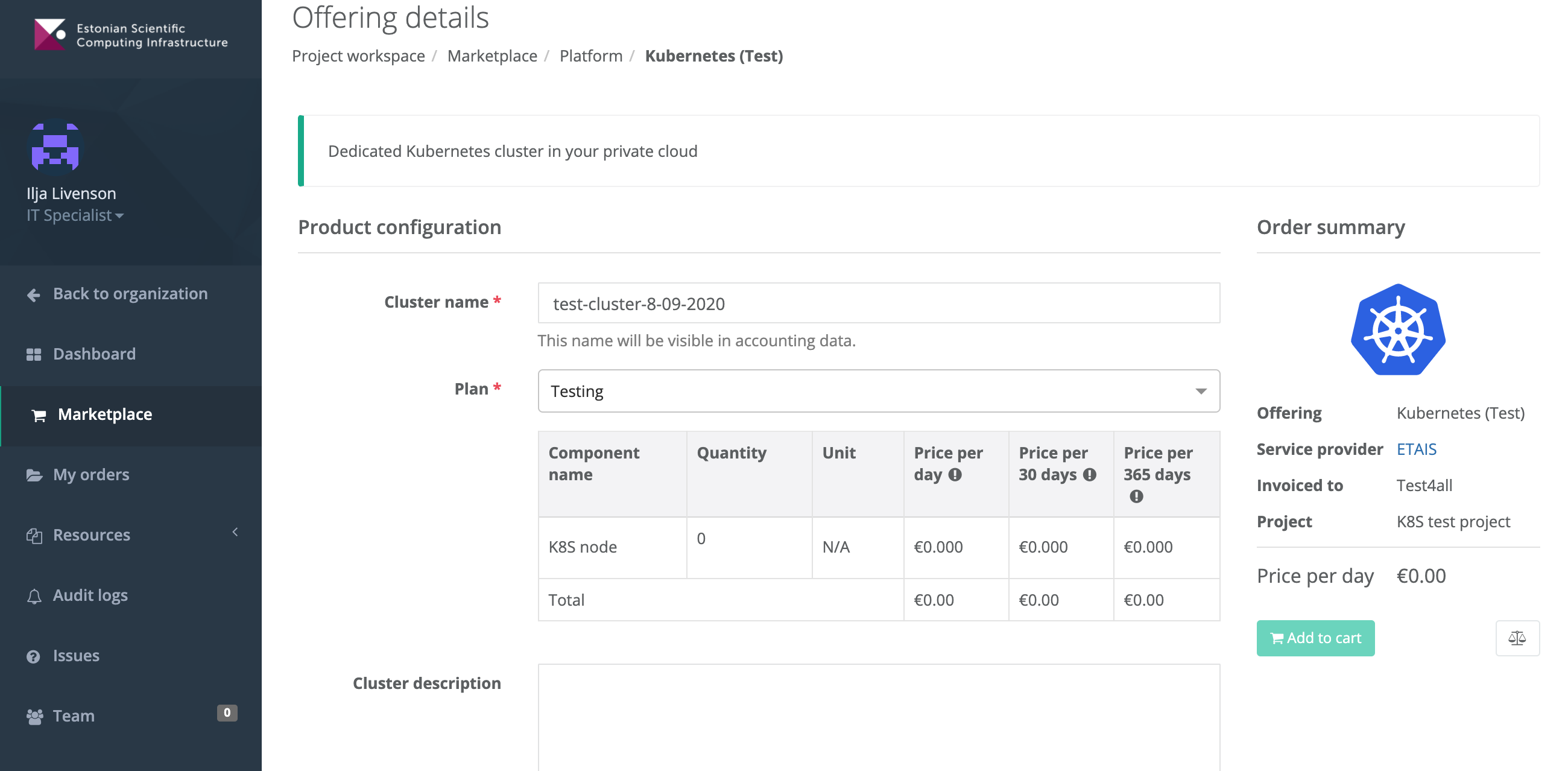The width and height of the screenshot is (1568, 771).
Task: Click the Marketplace cart icon
Action: pyautogui.click(x=39, y=415)
